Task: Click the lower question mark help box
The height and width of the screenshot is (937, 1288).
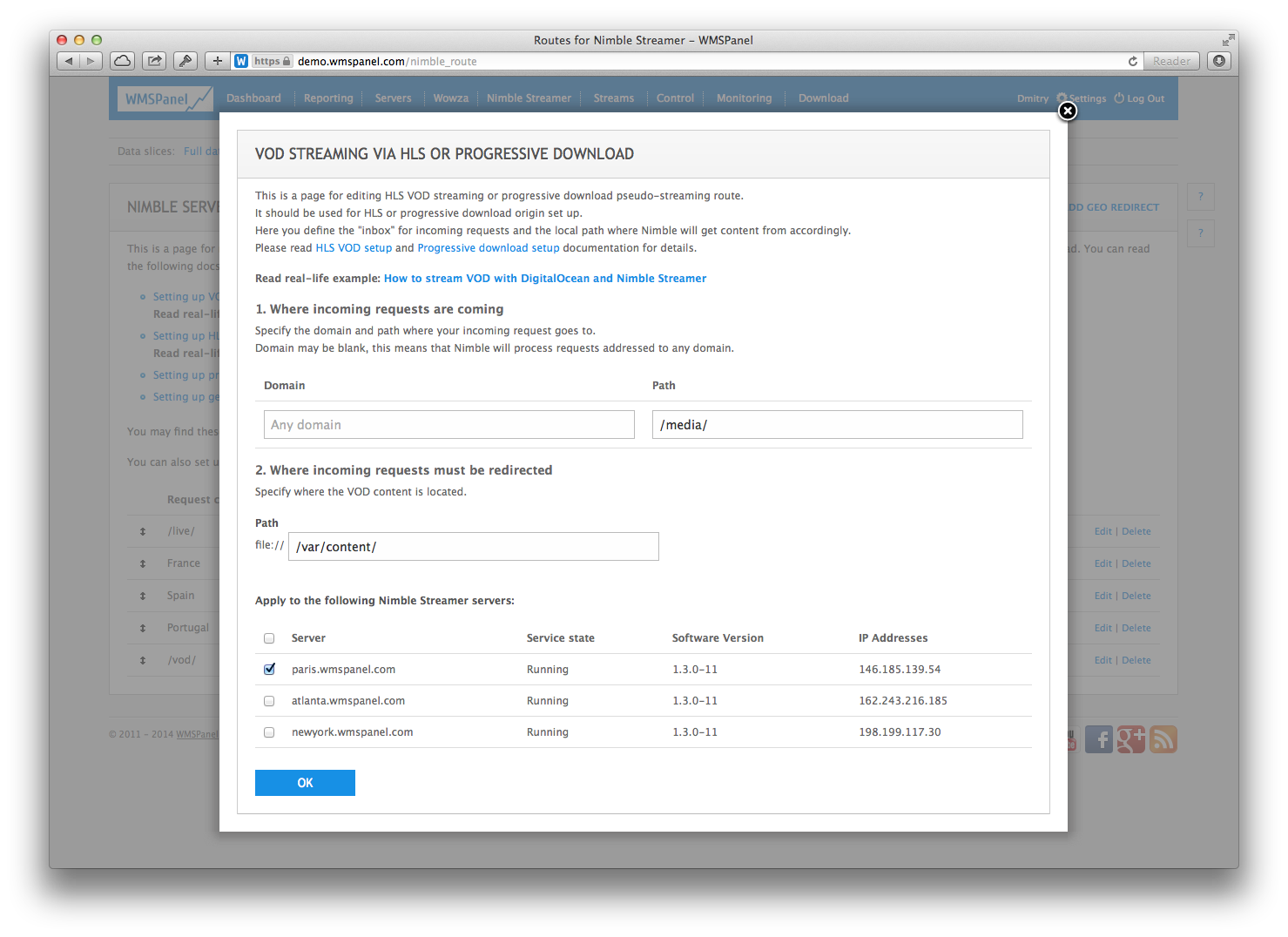Action: click(x=1200, y=233)
